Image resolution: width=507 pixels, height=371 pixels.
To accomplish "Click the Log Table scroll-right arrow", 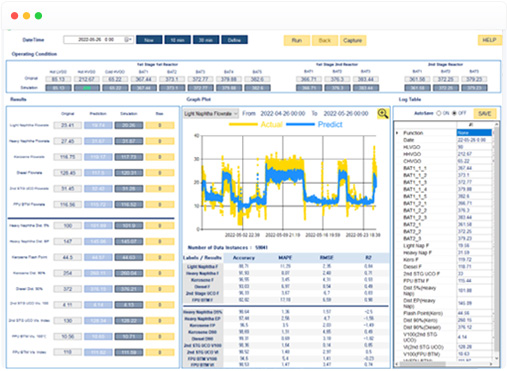I will [491, 364].
